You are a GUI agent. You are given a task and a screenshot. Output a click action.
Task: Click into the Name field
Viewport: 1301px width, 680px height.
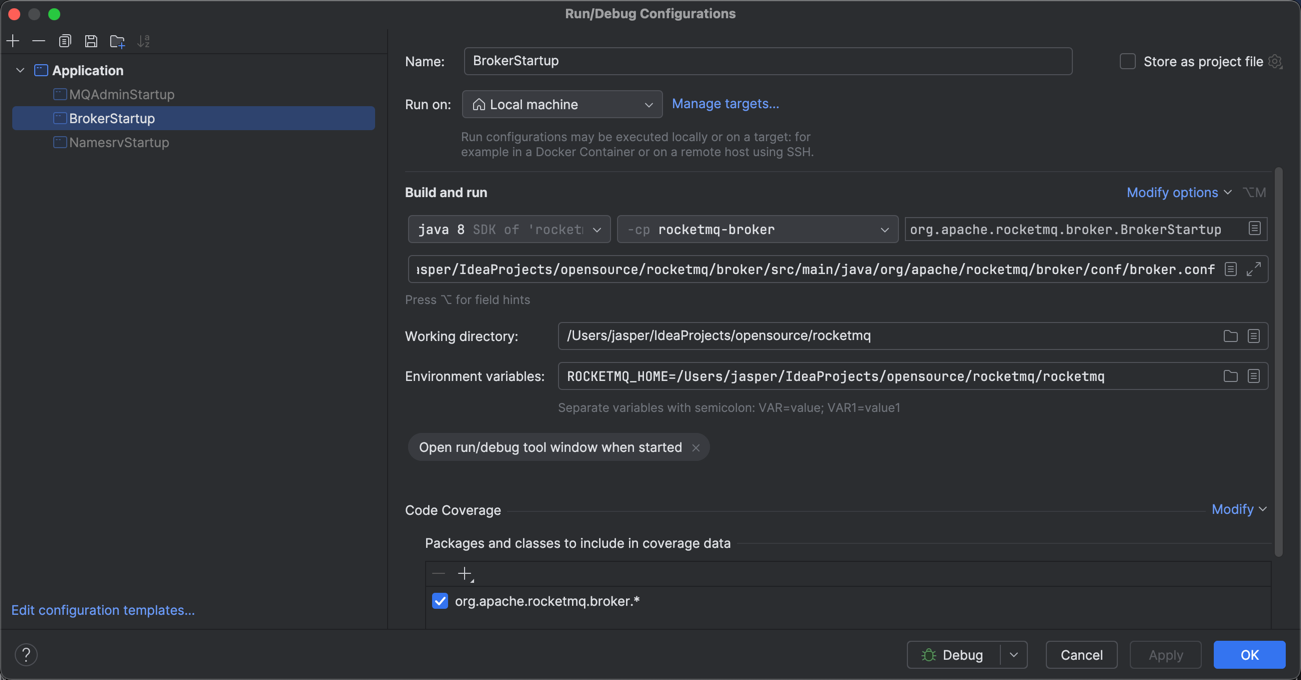768,61
